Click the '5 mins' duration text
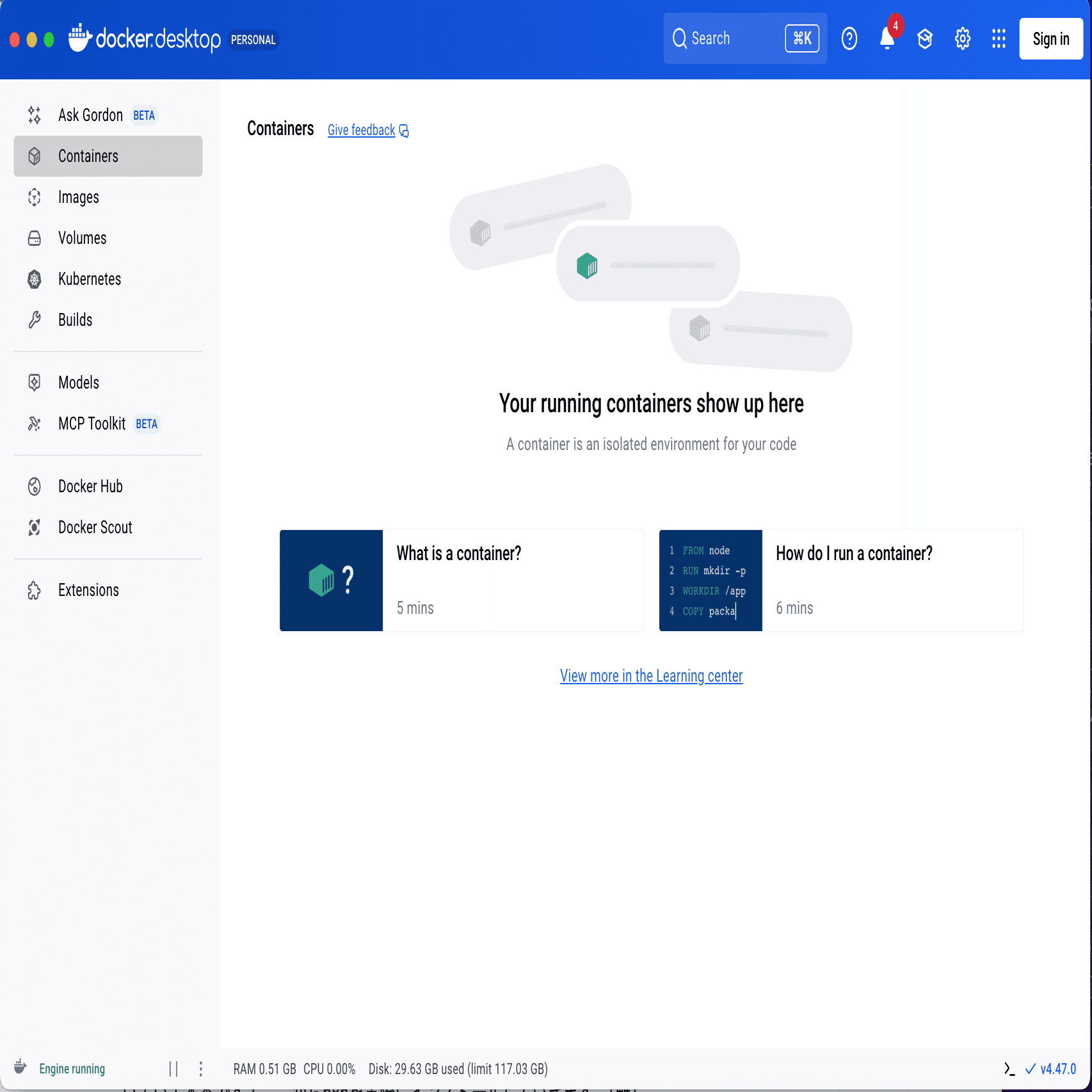The image size is (1092, 1092). coord(415,608)
